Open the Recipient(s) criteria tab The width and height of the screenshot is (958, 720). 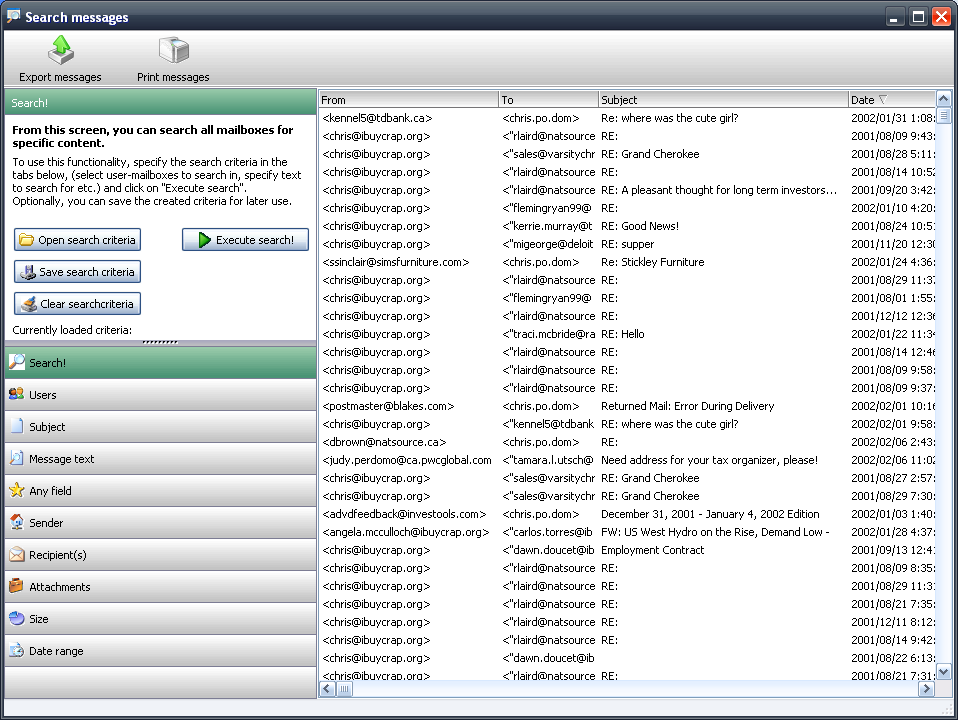[160, 555]
